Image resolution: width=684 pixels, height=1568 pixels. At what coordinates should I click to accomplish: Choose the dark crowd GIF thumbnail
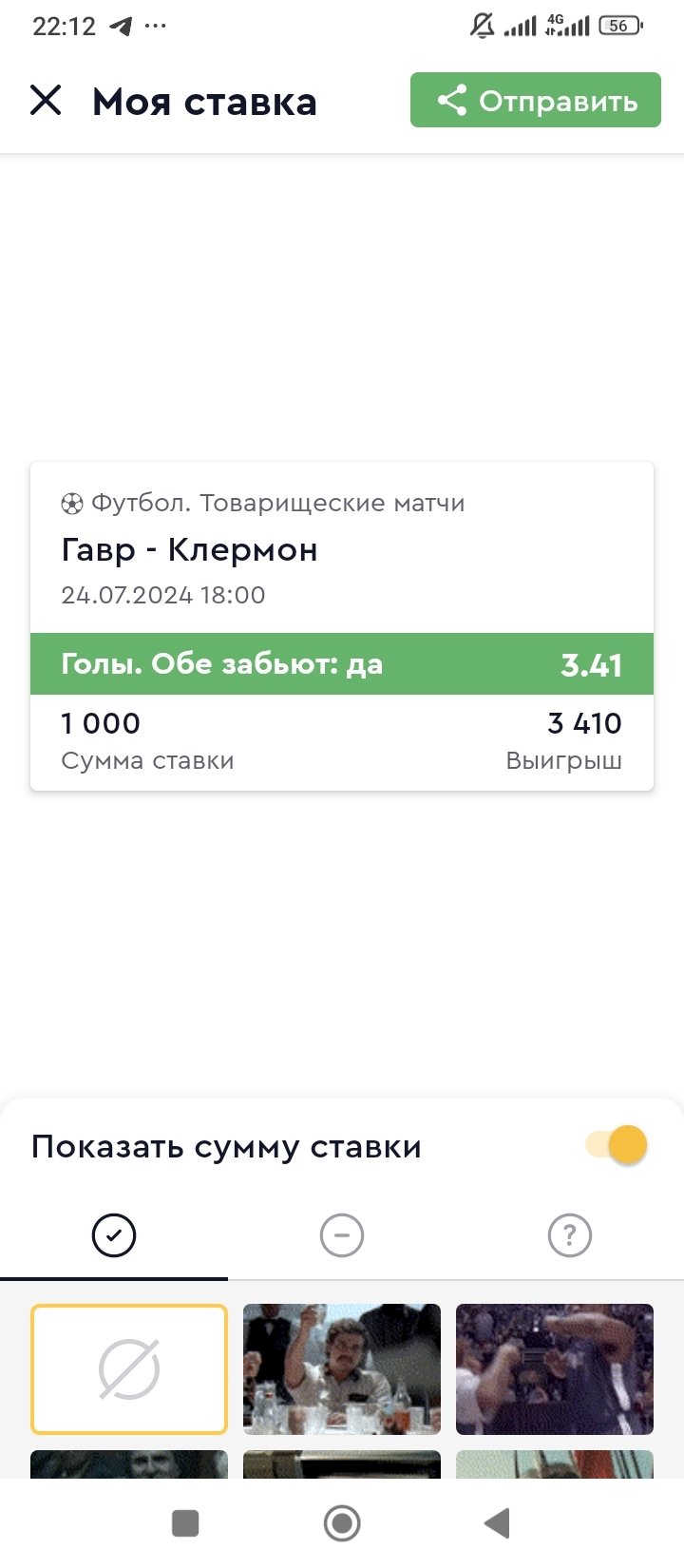pyautogui.click(x=555, y=1368)
